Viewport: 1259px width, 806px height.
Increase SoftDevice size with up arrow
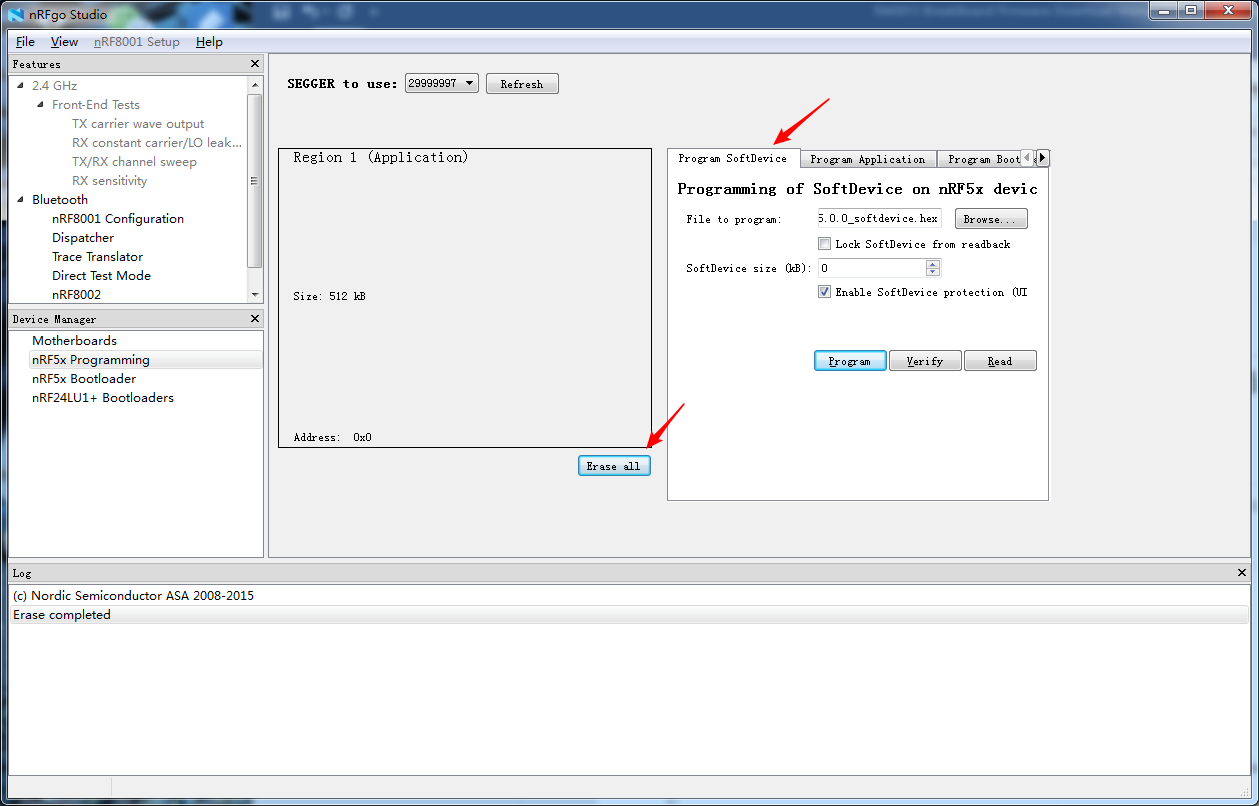pos(933,264)
